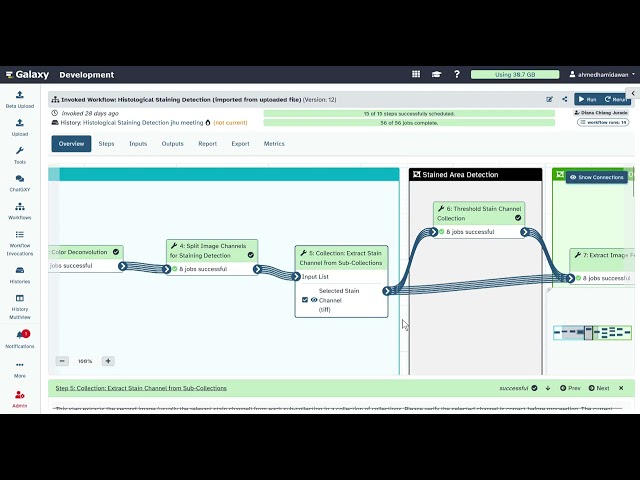Click the Stained Area Detection frame header
The image size is (640, 480).
pyautogui.click(x=476, y=175)
